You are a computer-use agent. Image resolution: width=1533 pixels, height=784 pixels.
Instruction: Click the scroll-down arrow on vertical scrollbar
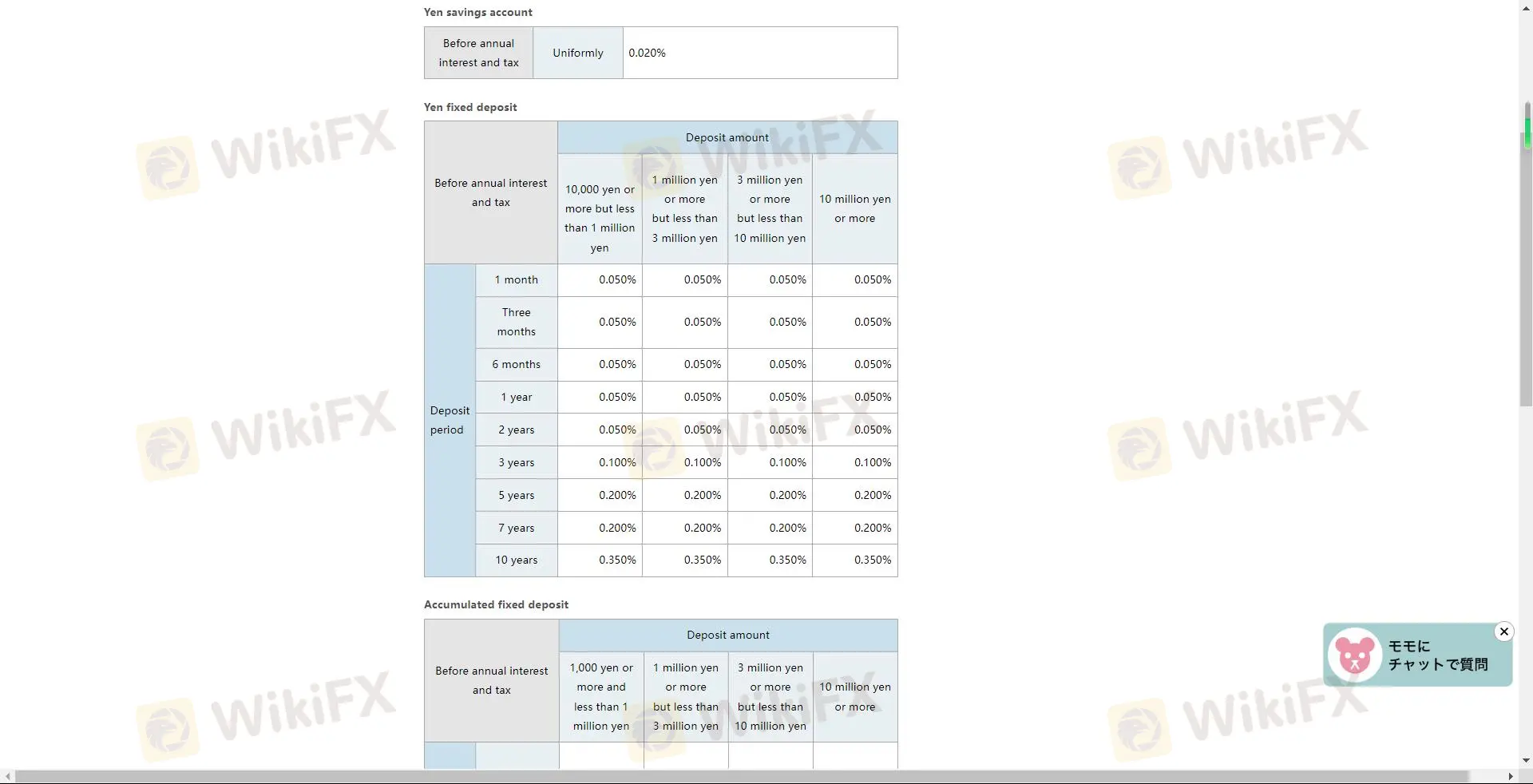click(1526, 760)
